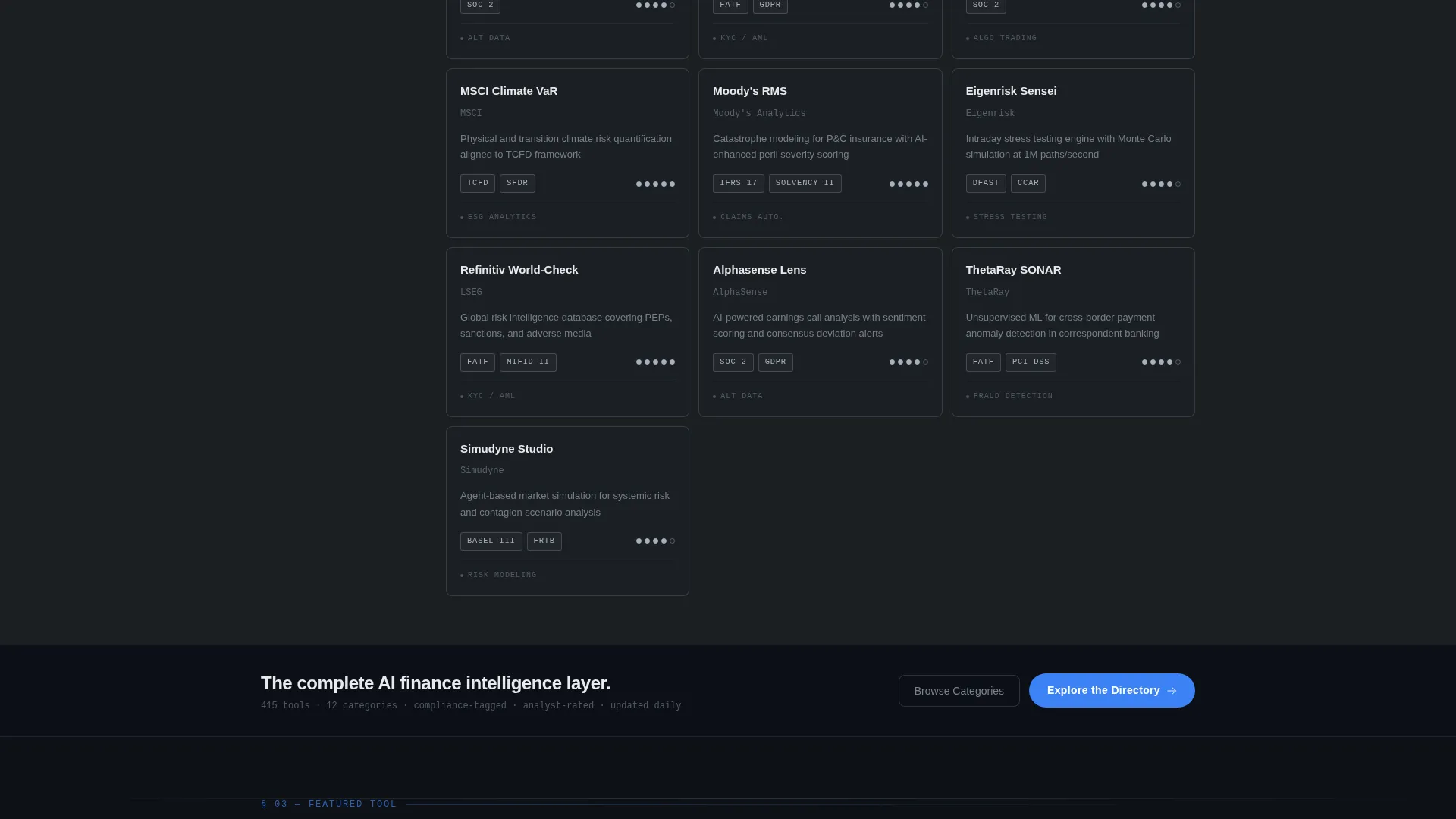Select the MIFID II compliance tag

click(x=528, y=362)
